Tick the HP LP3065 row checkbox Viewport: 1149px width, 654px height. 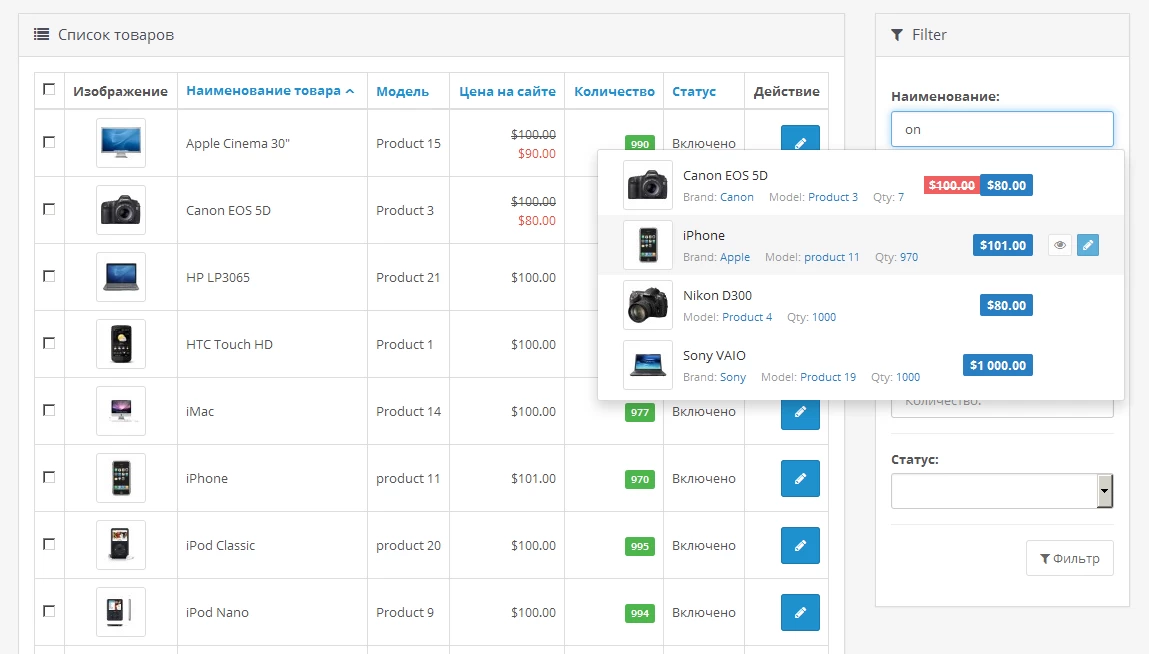[x=49, y=276]
